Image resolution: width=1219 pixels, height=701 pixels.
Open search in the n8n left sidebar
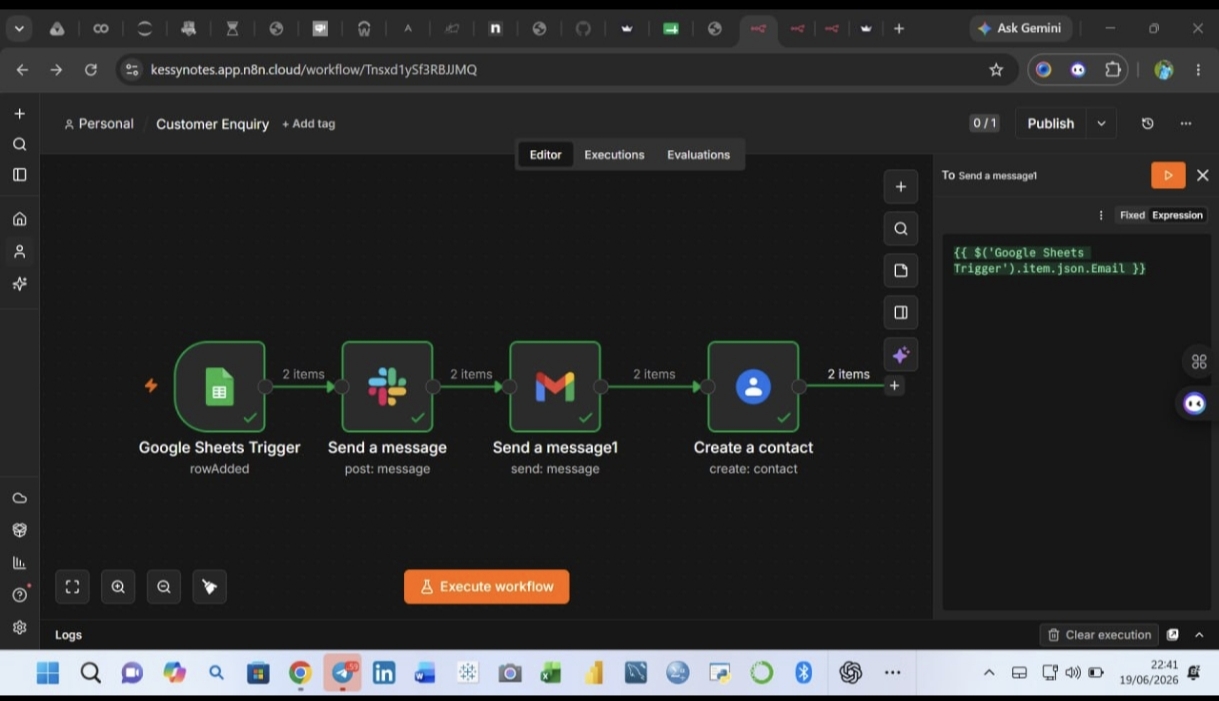[x=19, y=144]
